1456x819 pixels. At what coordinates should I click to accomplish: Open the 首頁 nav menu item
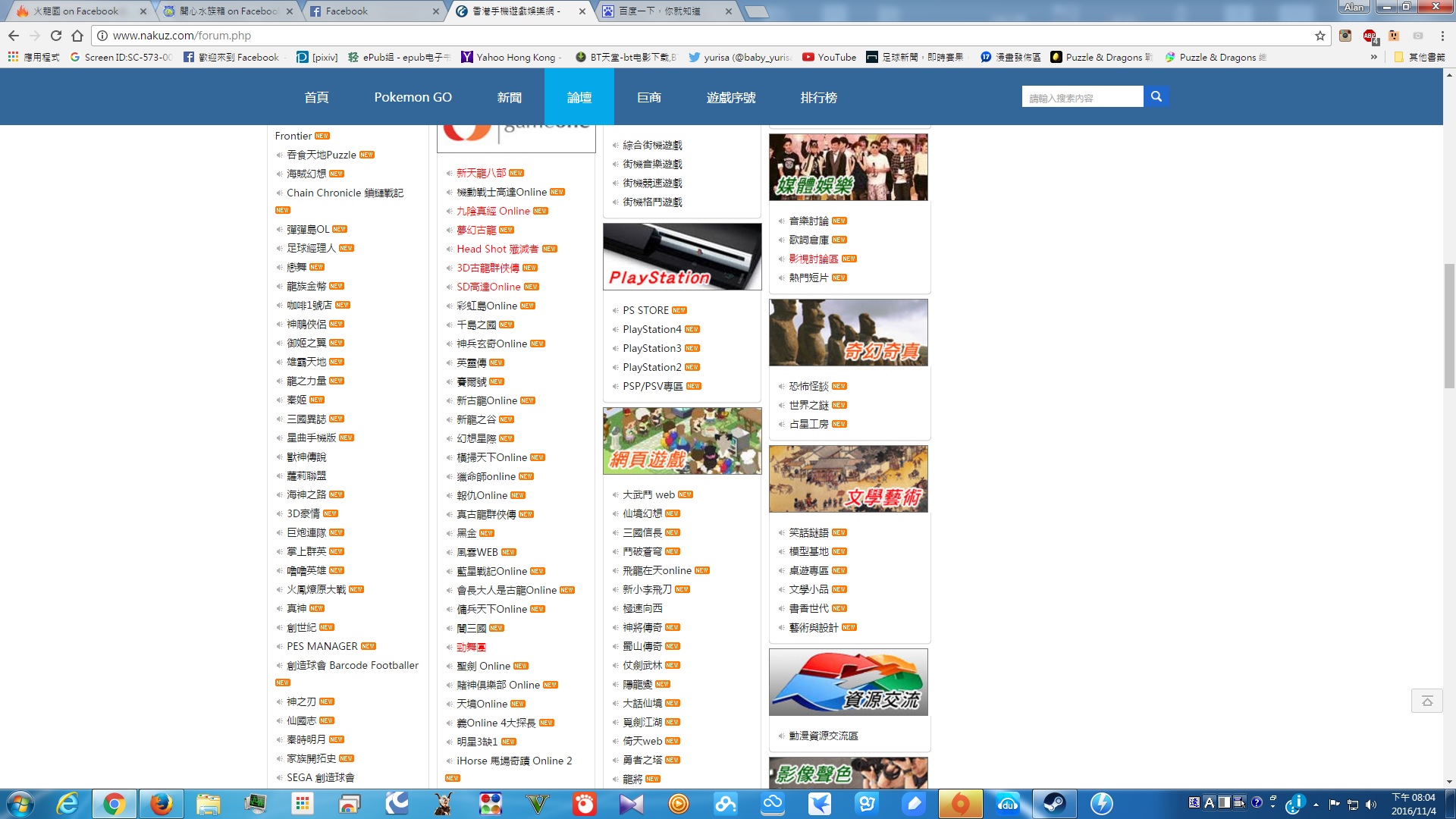click(316, 97)
